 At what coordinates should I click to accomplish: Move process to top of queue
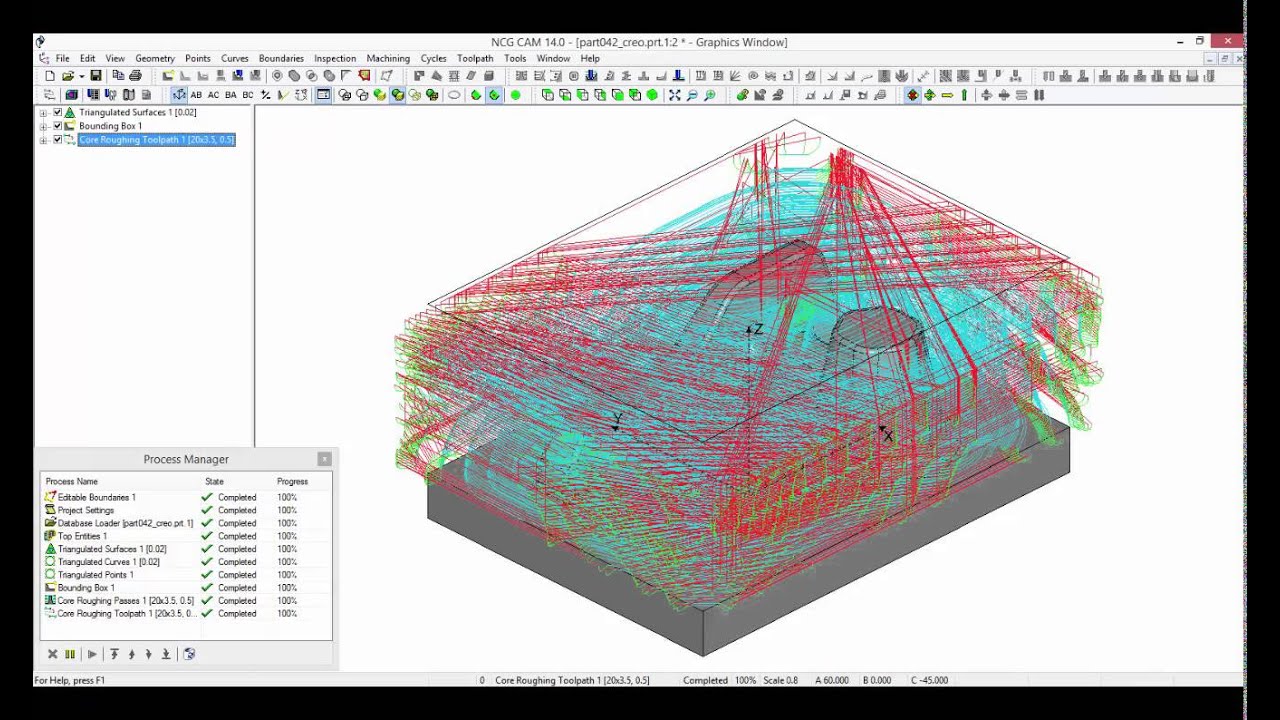(x=114, y=654)
